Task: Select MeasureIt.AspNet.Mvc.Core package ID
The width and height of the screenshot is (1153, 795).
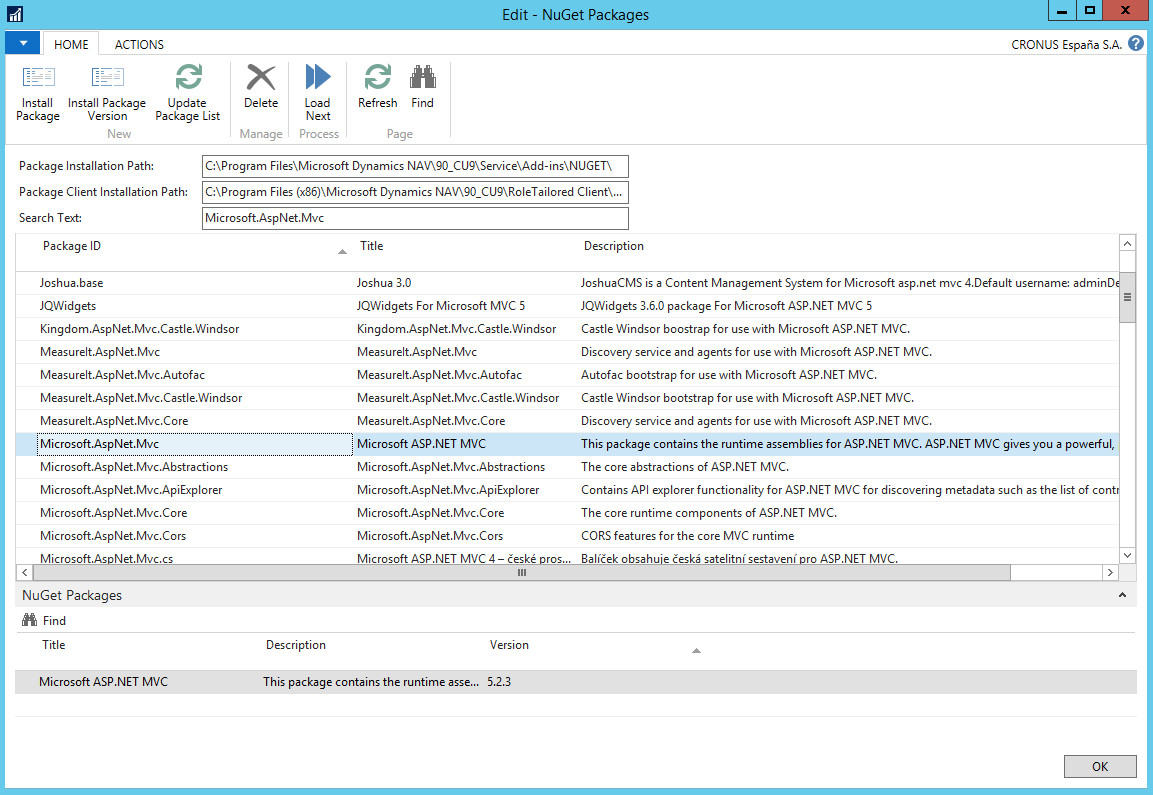Action: click(x=114, y=421)
